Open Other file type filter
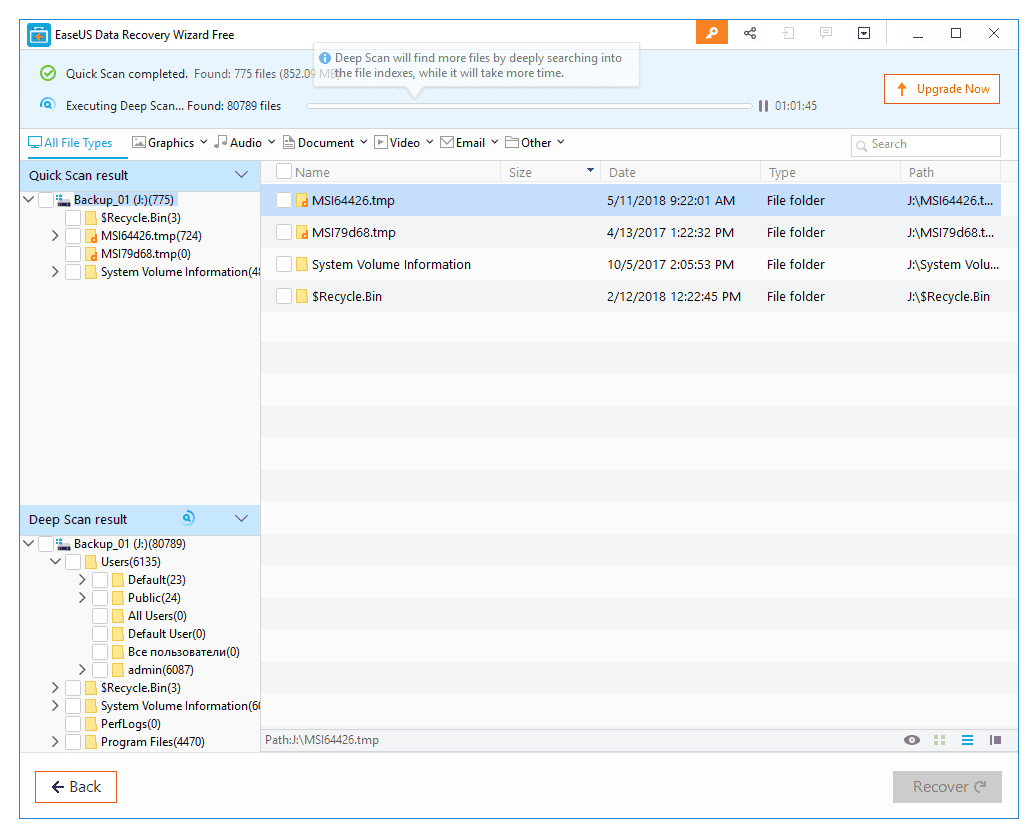The height and width of the screenshot is (835, 1032). point(534,143)
